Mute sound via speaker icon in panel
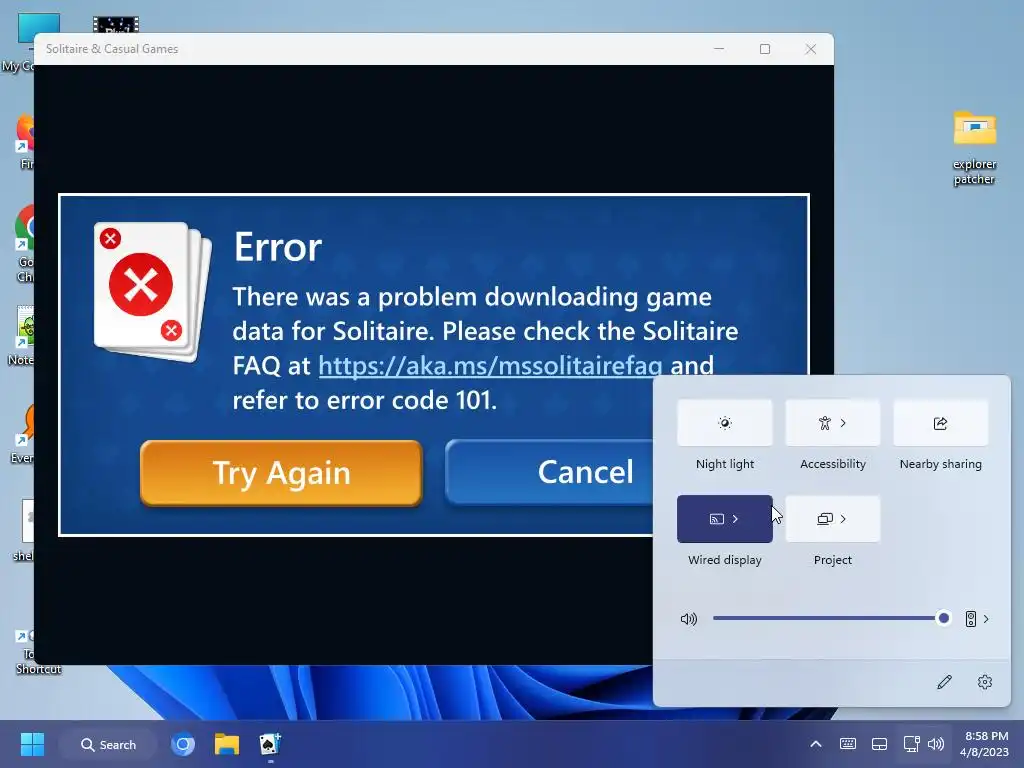The height and width of the screenshot is (768, 1024). coord(689,618)
